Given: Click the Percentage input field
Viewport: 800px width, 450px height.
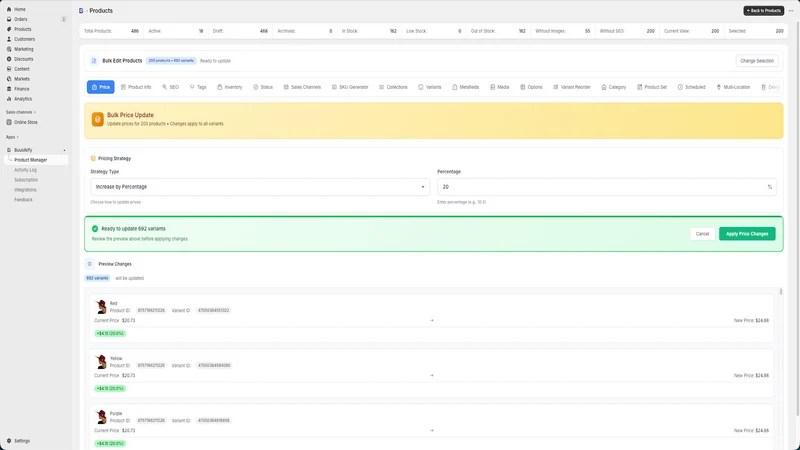Looking at the screenshot, I should pyautogui.click(x=607, y=187).
